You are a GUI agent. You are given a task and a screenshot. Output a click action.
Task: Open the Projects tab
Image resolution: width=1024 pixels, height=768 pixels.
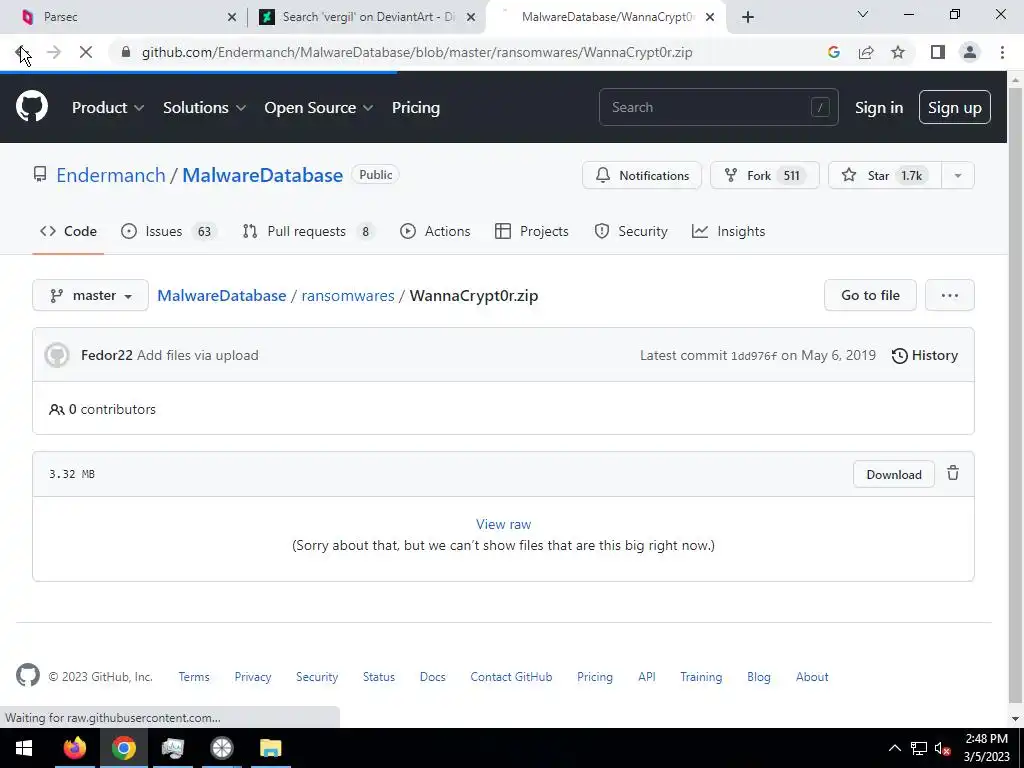pyautogui.click(x=532, y=231)
